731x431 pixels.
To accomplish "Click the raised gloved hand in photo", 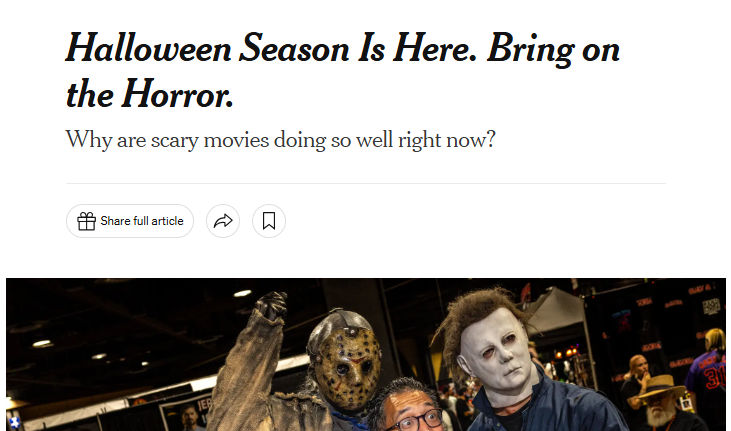I will click(x=271, y=305).
